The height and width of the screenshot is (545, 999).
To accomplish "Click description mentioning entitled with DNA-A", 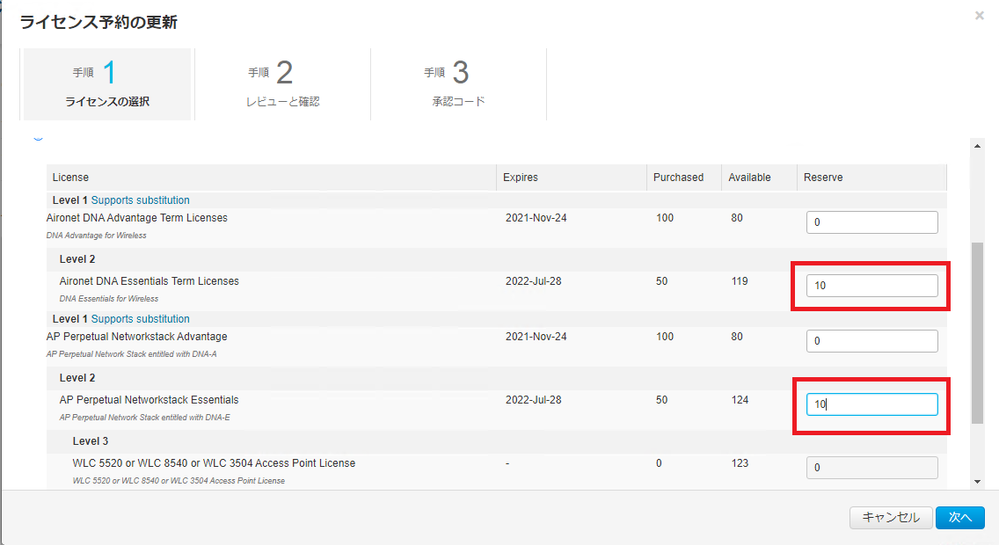I will point(131,354).
